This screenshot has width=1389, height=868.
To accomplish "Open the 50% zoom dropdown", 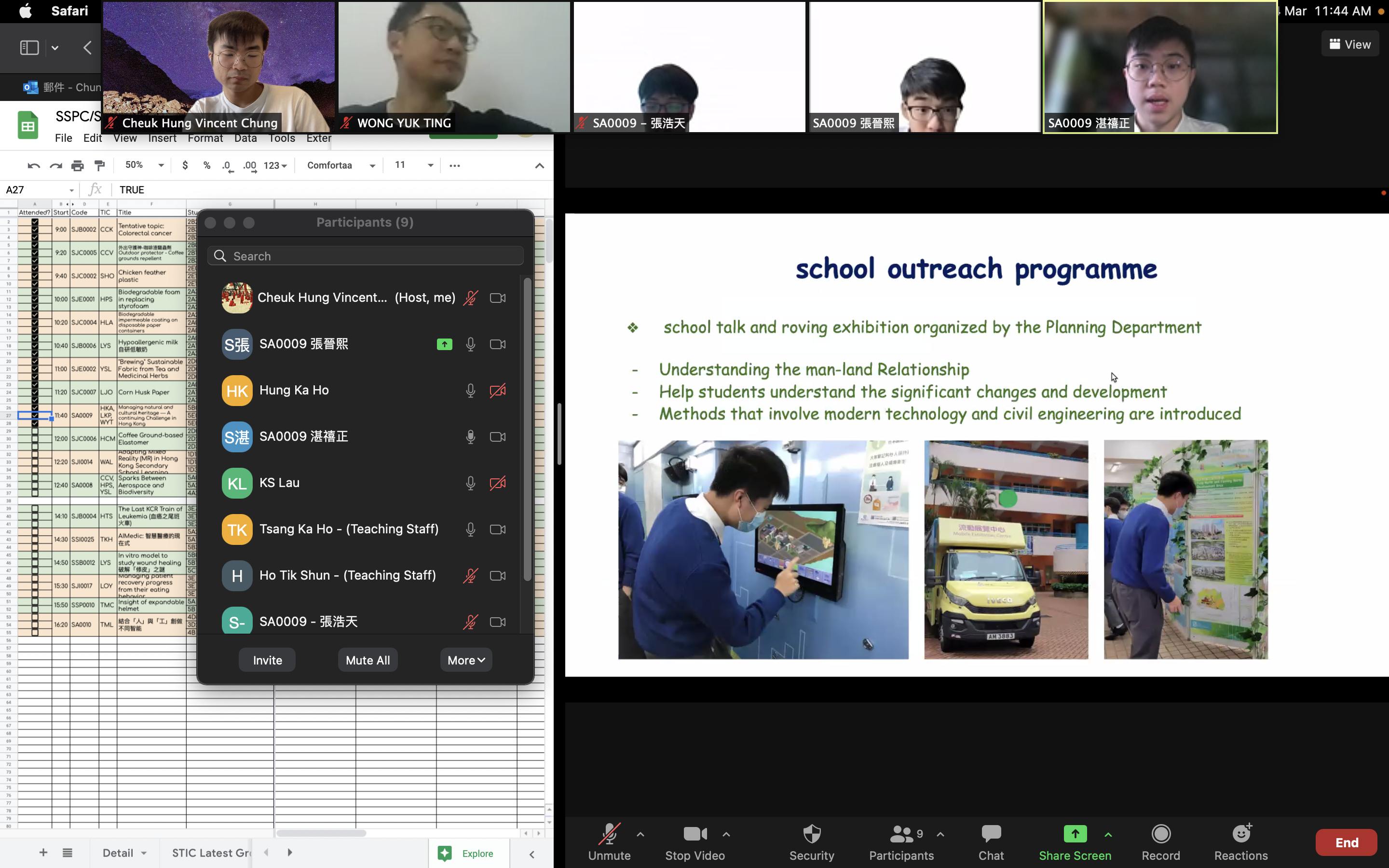I will (144, 165).
